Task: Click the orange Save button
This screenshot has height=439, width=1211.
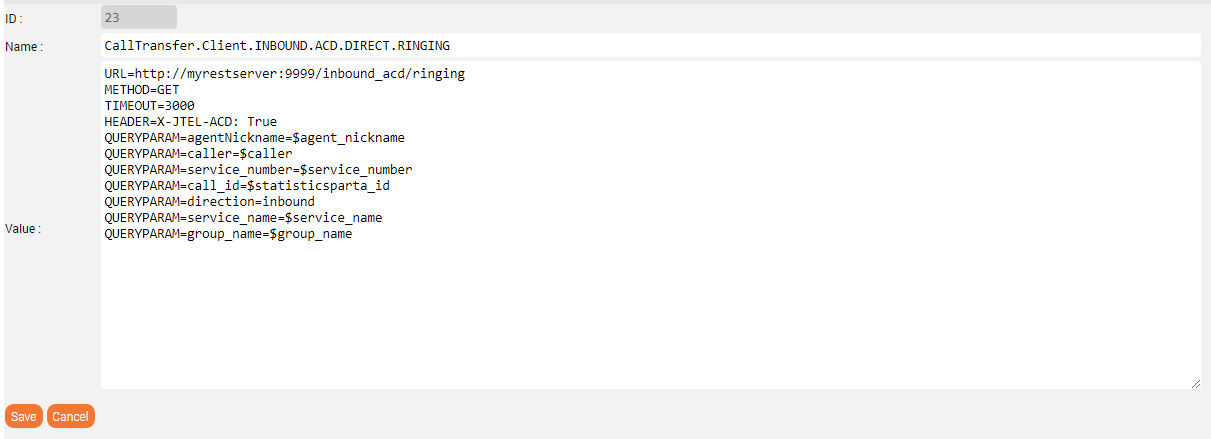Action: click(x=23, y=416)
